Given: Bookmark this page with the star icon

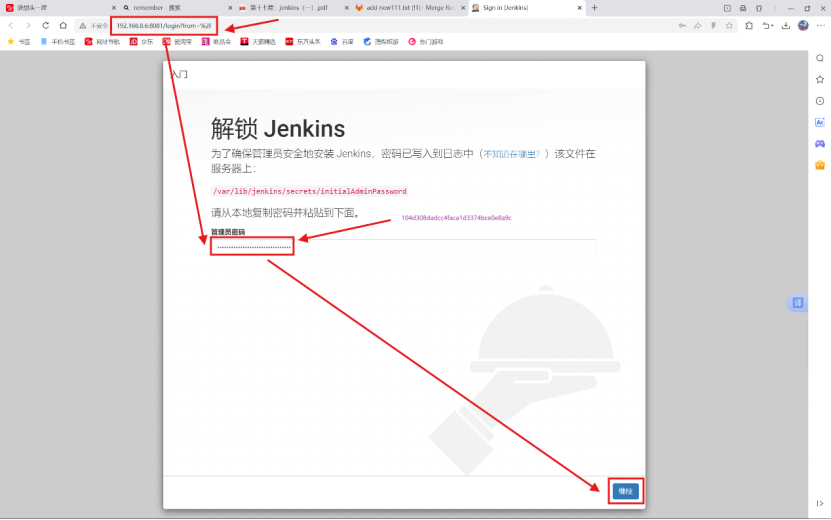Looking at the screenshot, I should pyautogui.click(x=729, y=25).
